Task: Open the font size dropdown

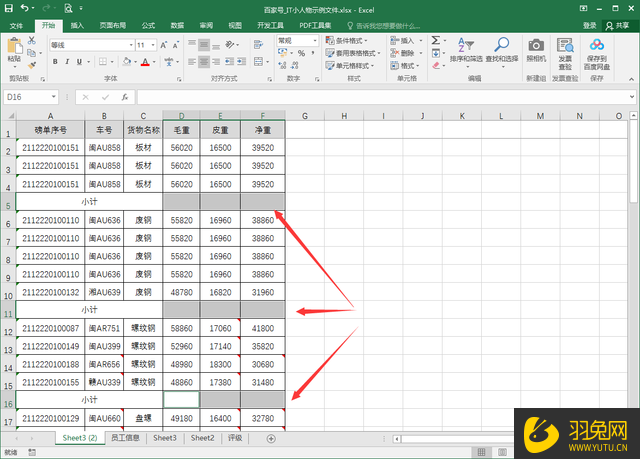Action: pos(153,45)
